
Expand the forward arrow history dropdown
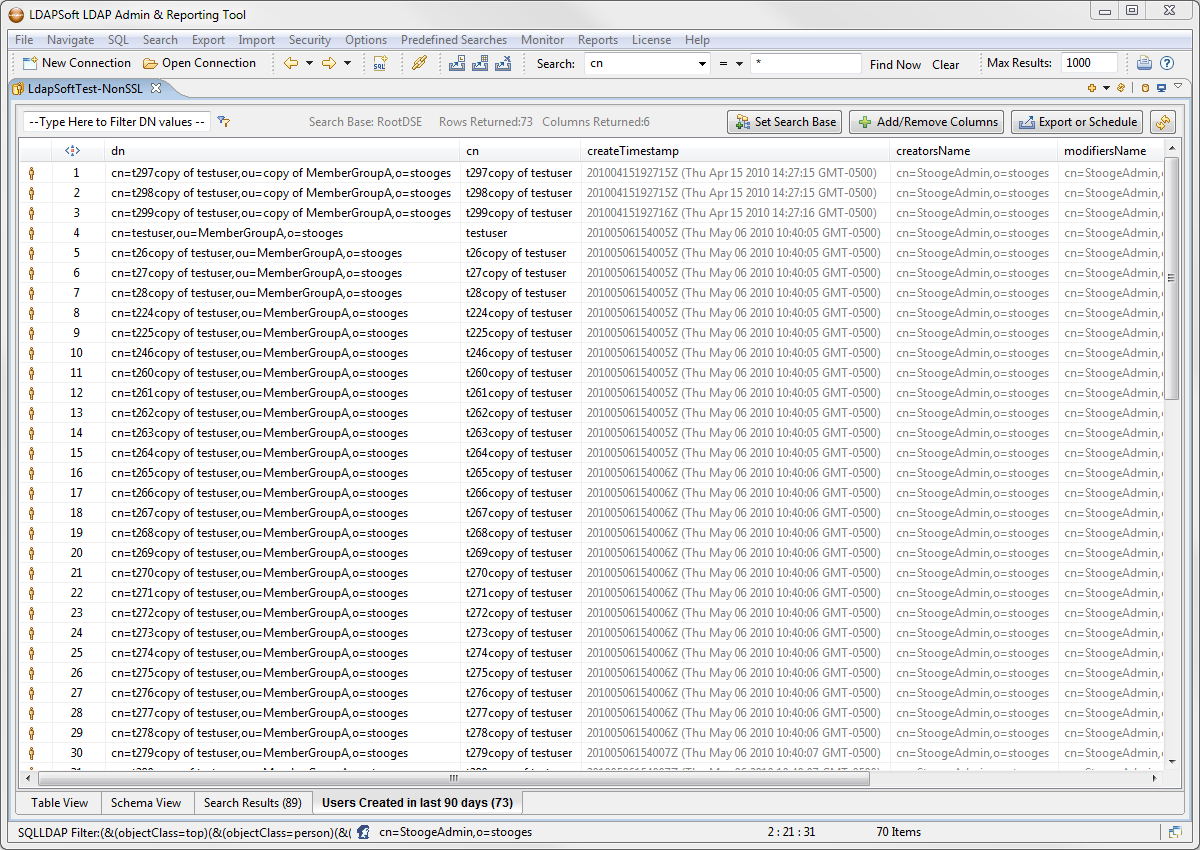coord(347,63)
